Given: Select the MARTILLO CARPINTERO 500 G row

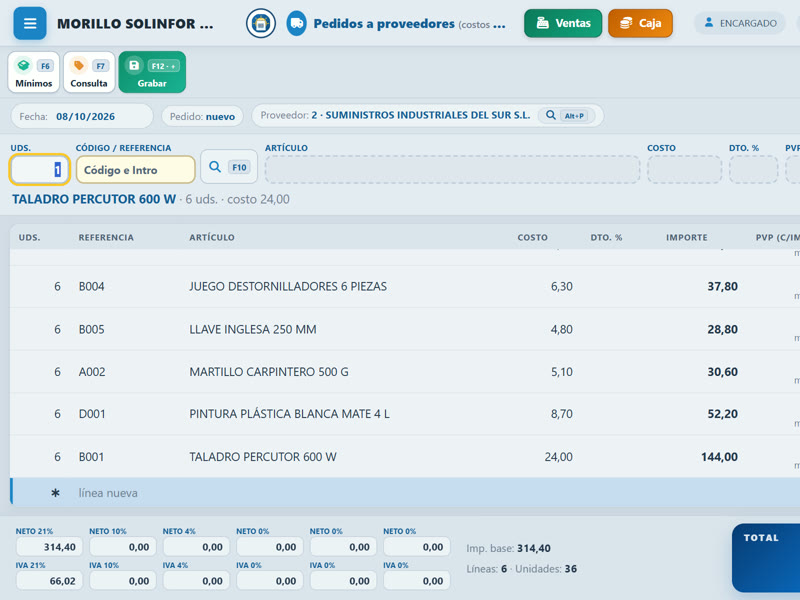Looking at the screenshot, I should point(405,371).
